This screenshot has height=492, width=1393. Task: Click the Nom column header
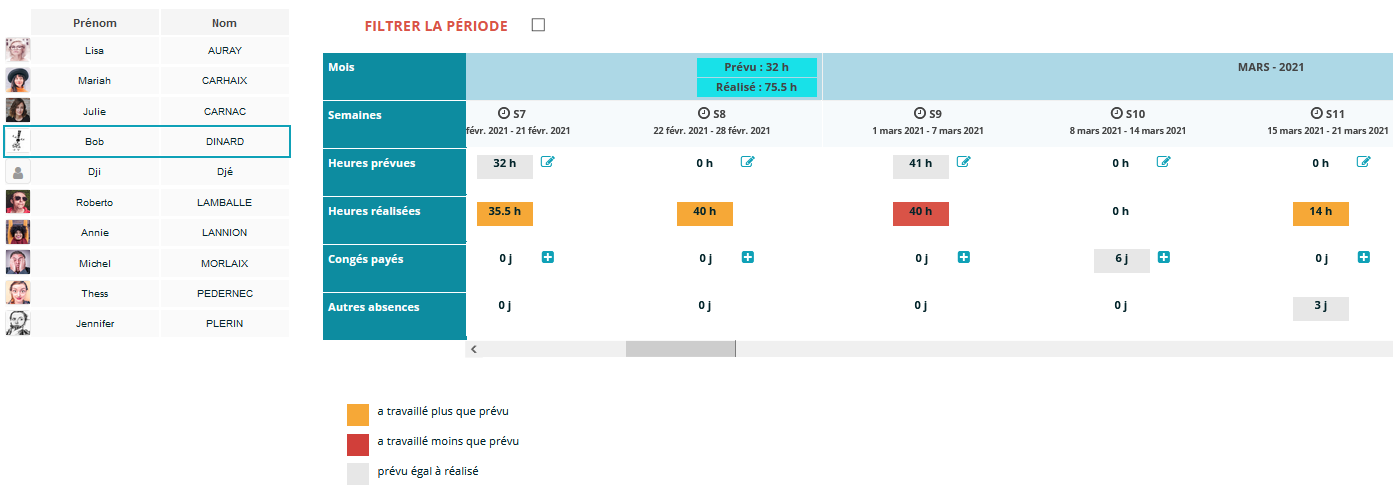click(224, 22)
